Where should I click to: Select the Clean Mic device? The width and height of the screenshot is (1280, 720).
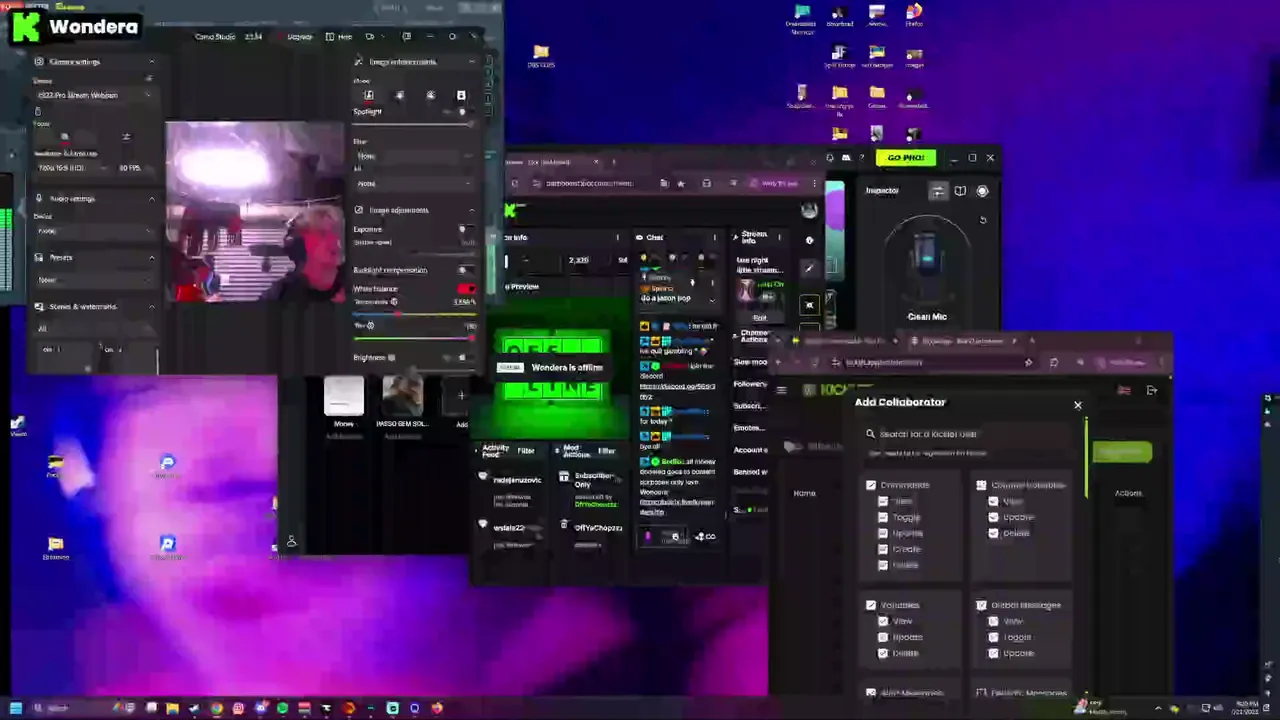(x=926, y=270)
